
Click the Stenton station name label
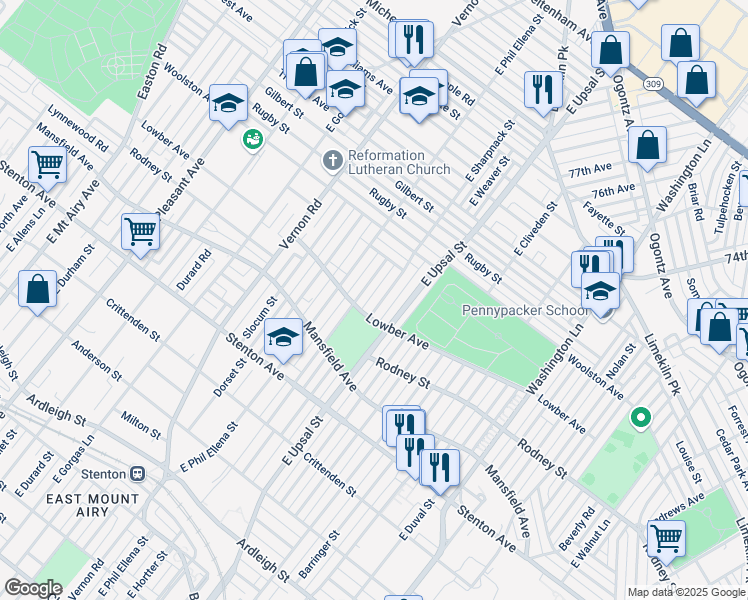(104, 474)
